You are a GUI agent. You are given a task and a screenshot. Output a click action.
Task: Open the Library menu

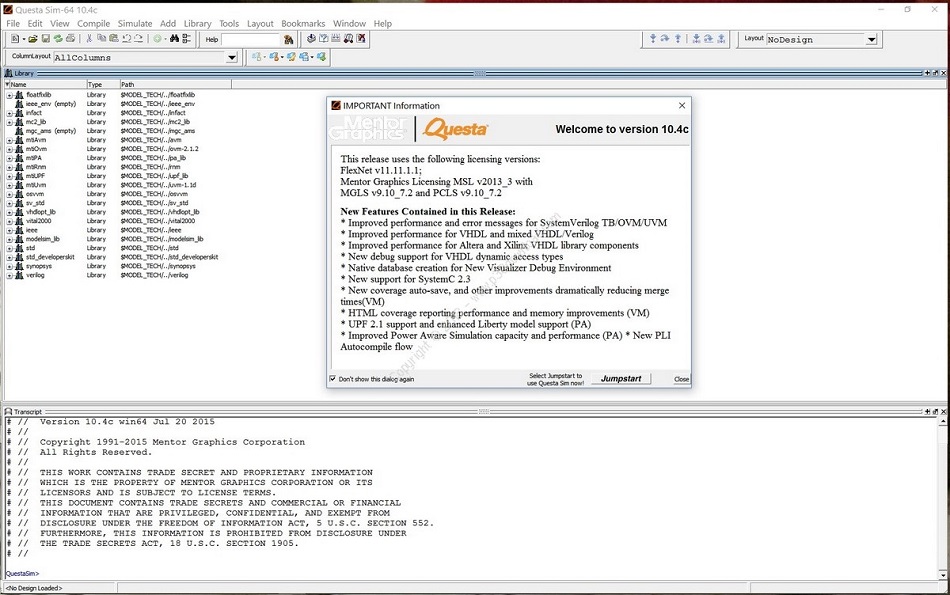198,24
